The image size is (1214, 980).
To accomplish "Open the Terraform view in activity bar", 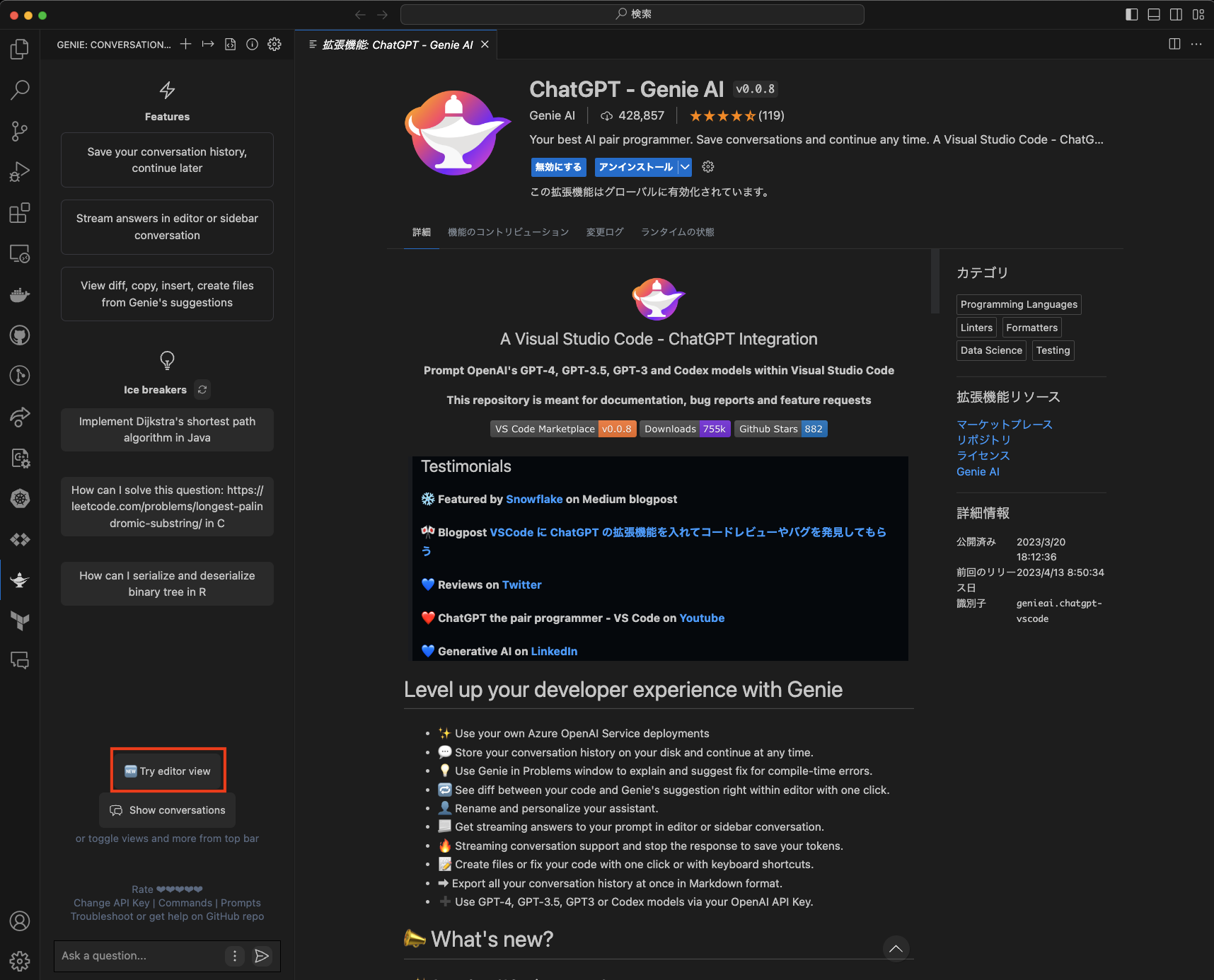I will (x=20, y=621).
